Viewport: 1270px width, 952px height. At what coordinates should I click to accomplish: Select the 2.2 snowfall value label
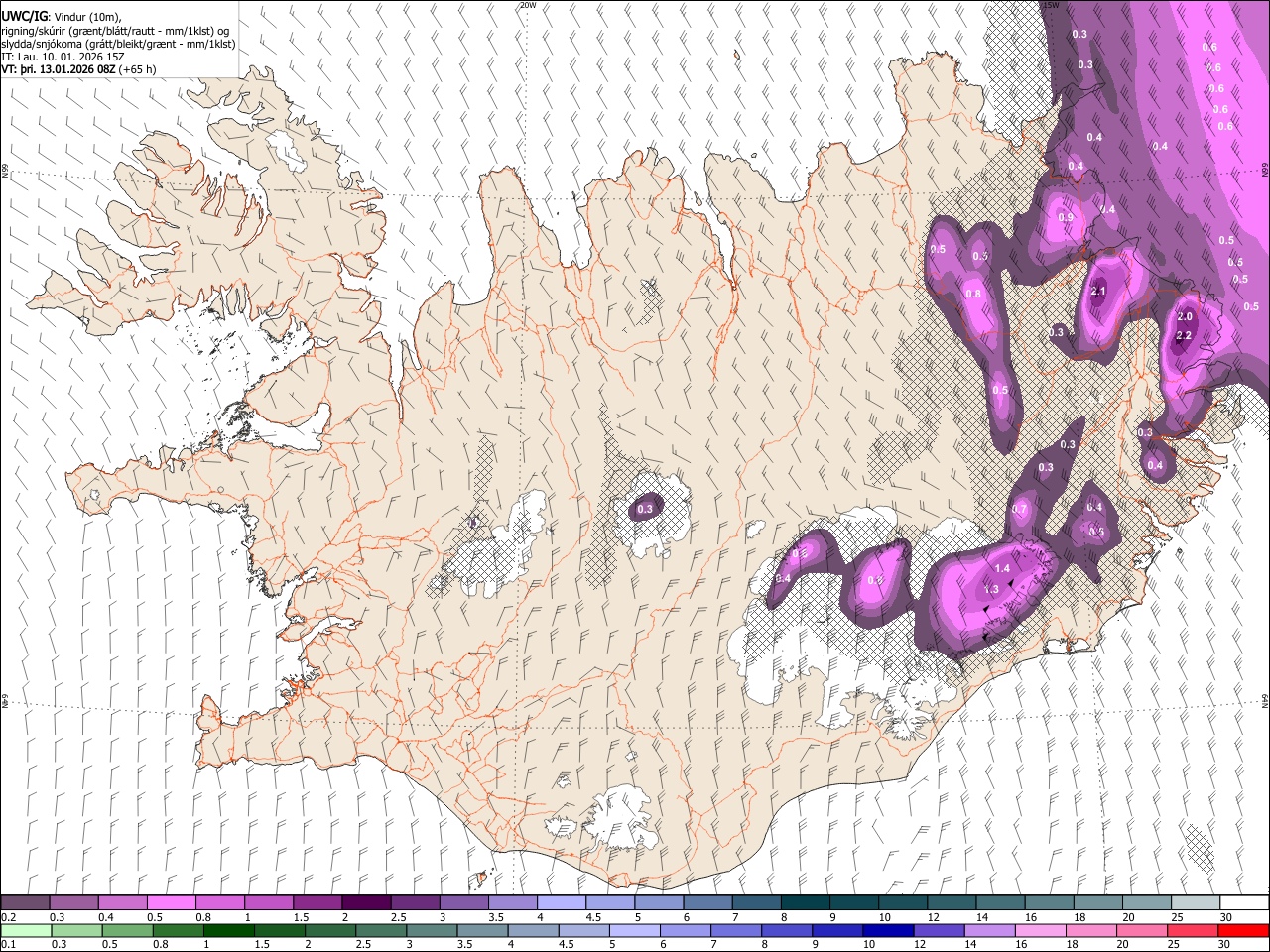coord(1183,336)
